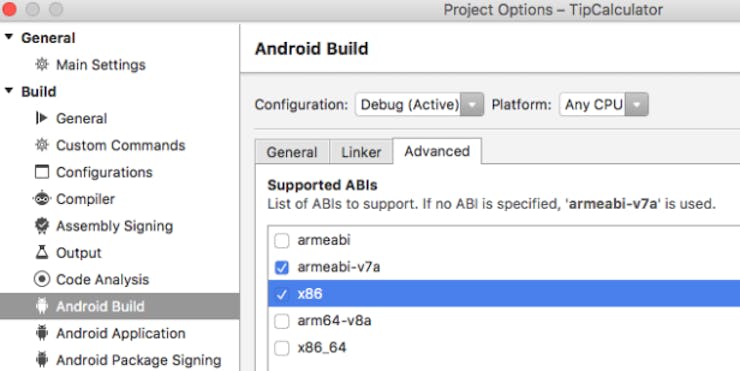
Task: Select the Build General play icon
Action: click(42, 118)
